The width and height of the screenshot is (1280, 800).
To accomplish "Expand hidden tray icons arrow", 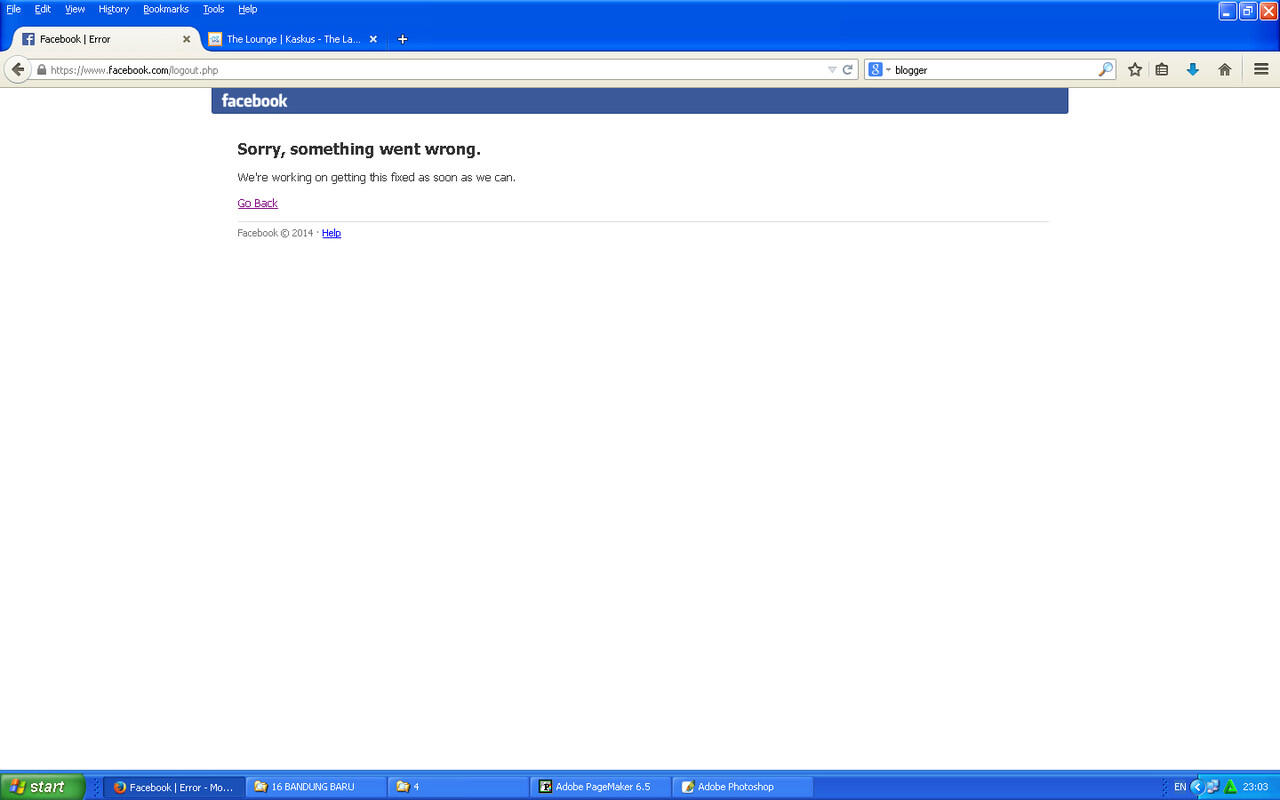I will (x=1196, y=787).
